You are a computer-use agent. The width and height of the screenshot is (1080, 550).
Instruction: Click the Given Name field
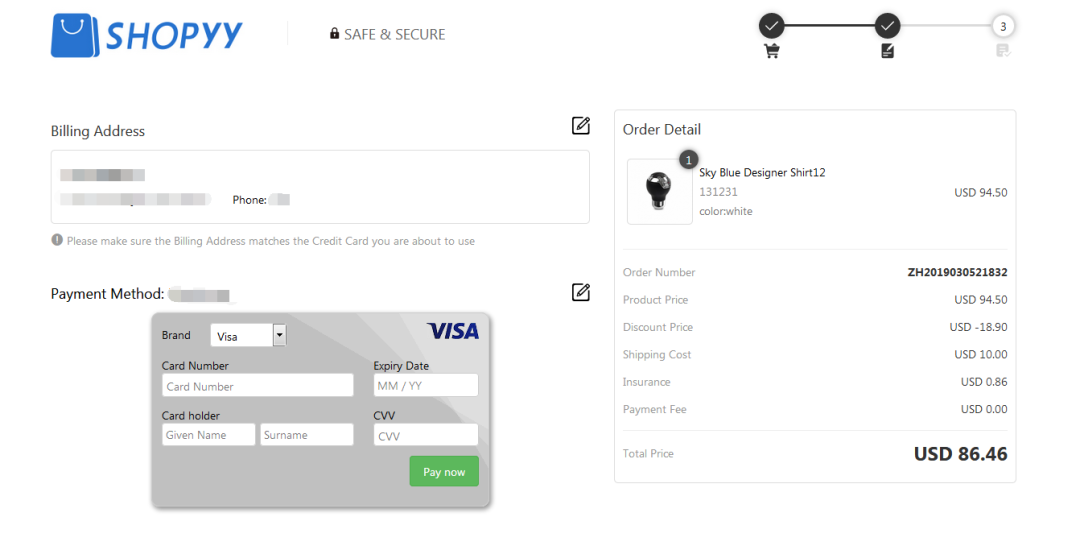(208, 434)
